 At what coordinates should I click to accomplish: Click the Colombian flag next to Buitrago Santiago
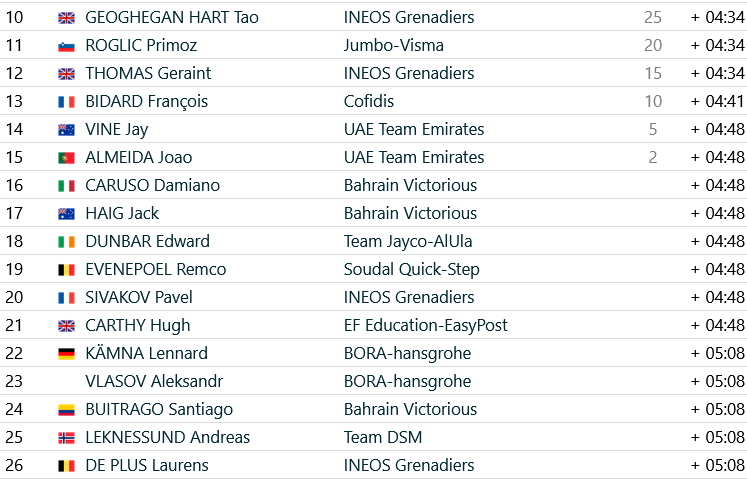point(66,410)
